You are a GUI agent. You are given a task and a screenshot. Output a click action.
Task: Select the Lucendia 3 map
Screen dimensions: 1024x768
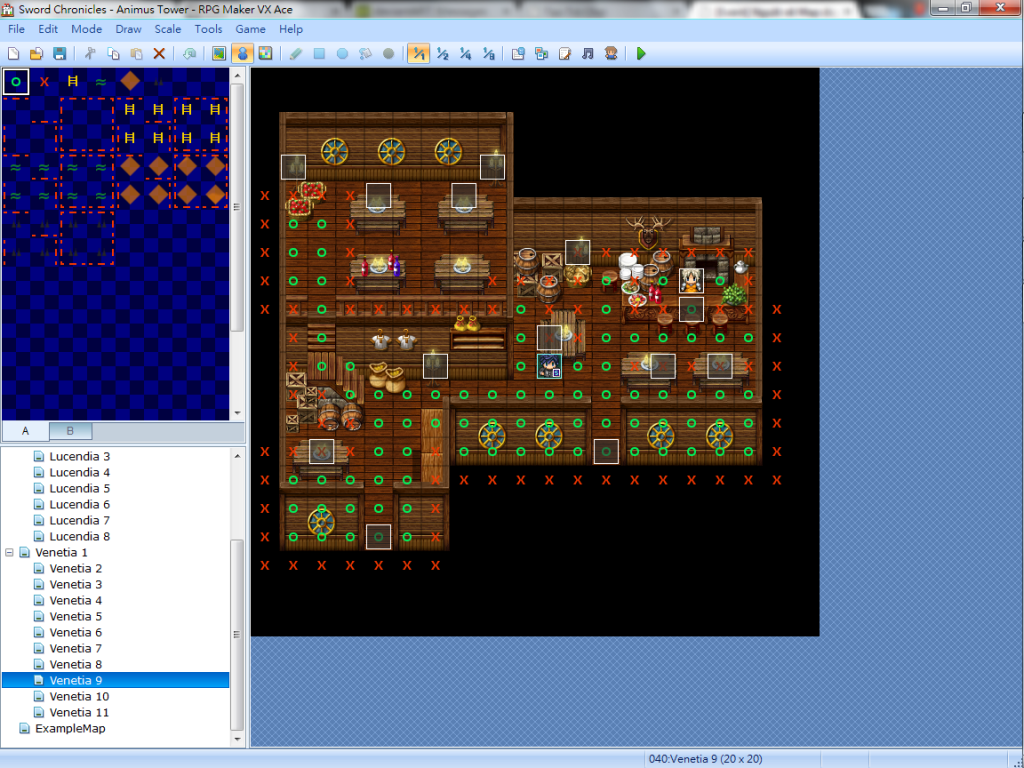pos(79,456)
